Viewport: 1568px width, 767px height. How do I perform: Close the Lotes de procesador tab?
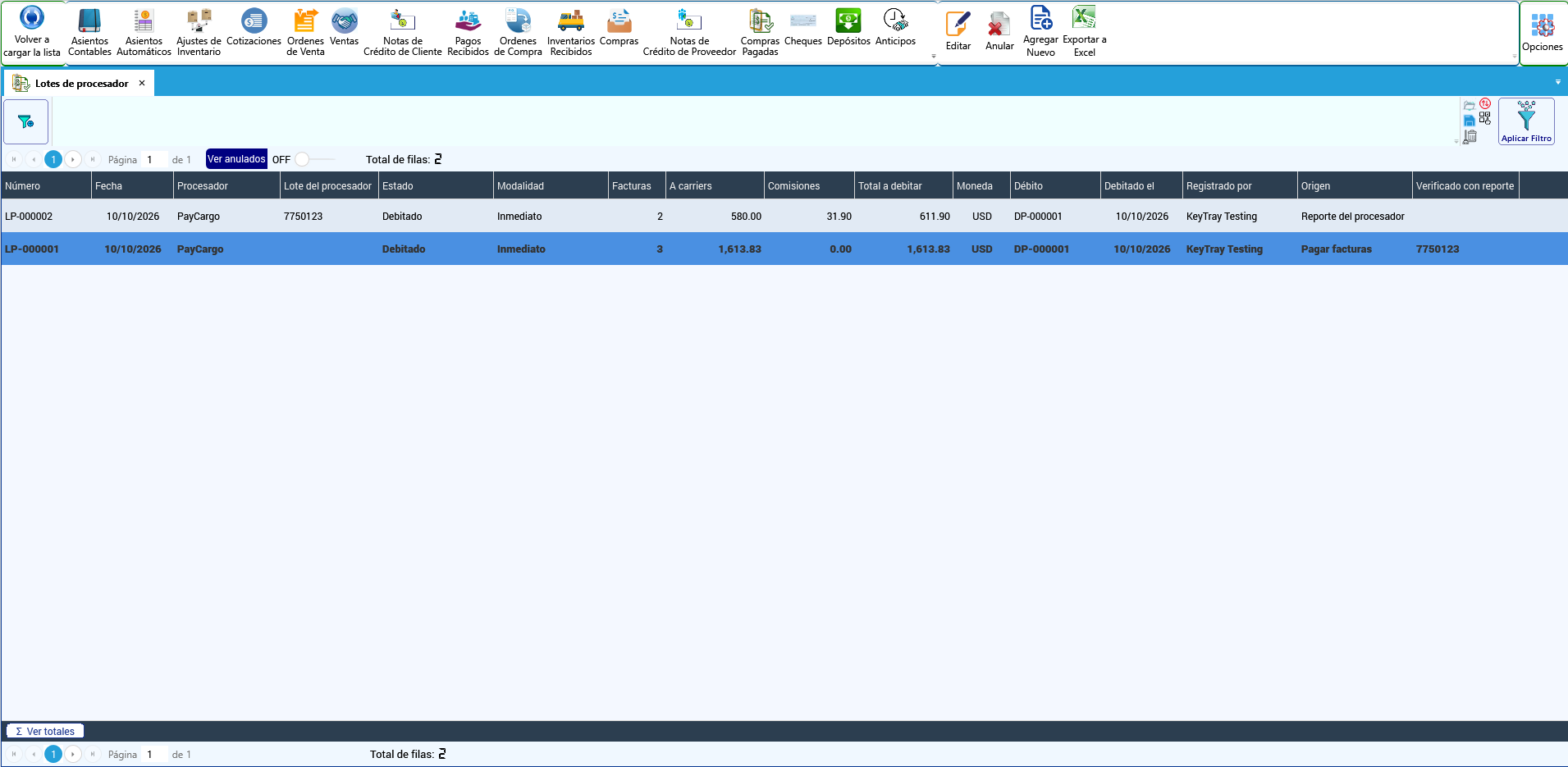pyautogui.click(x=142, y=83)
